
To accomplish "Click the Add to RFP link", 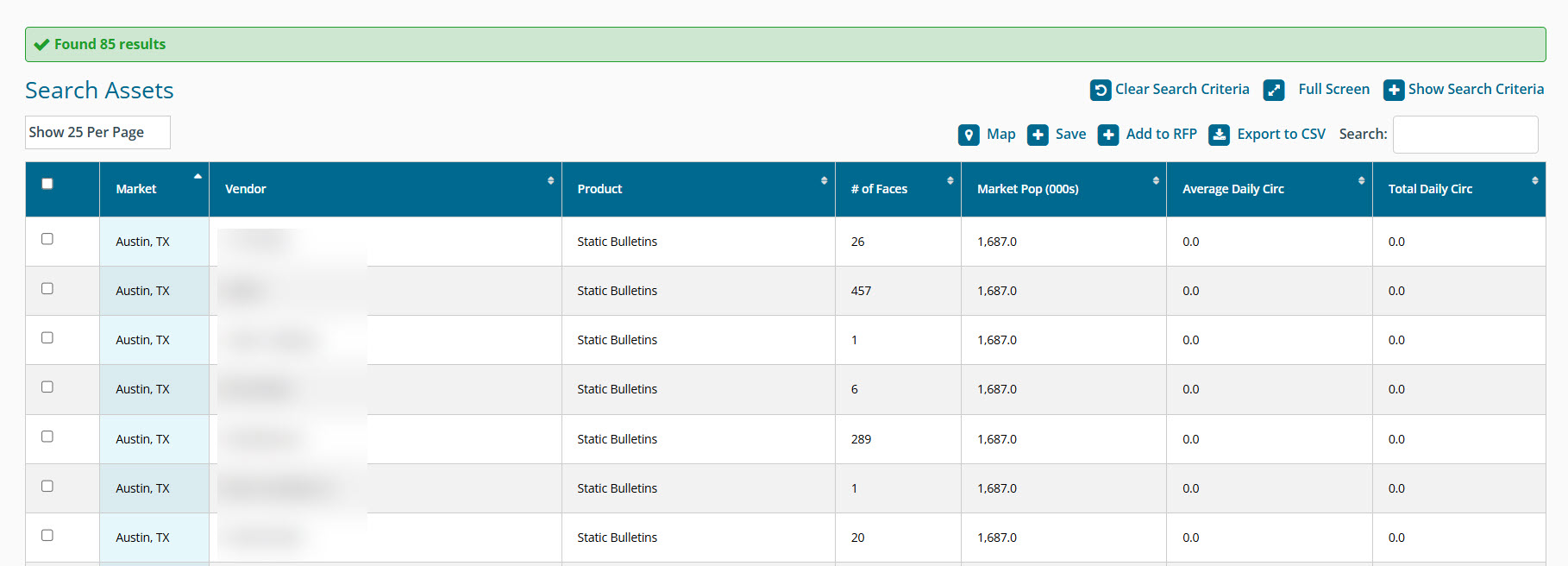I will (x=1161, y=135).
